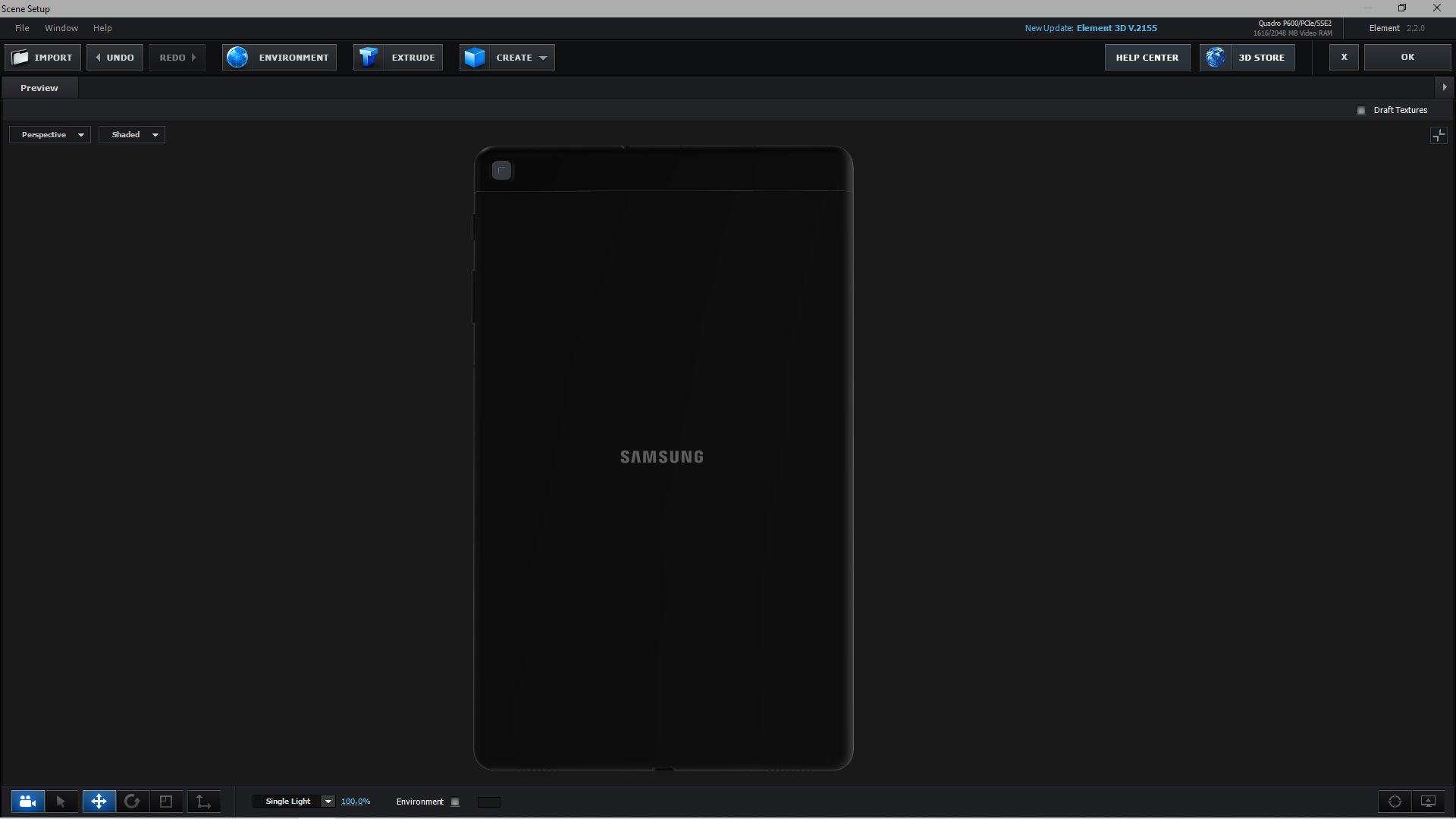Click the 100.0% light brightness value
This screenshot has height=819, width=1456.
coord(356,802)
